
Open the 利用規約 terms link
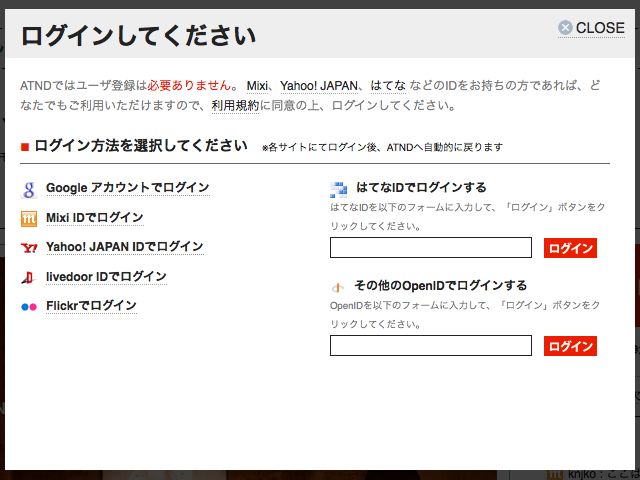click(235, 105)
